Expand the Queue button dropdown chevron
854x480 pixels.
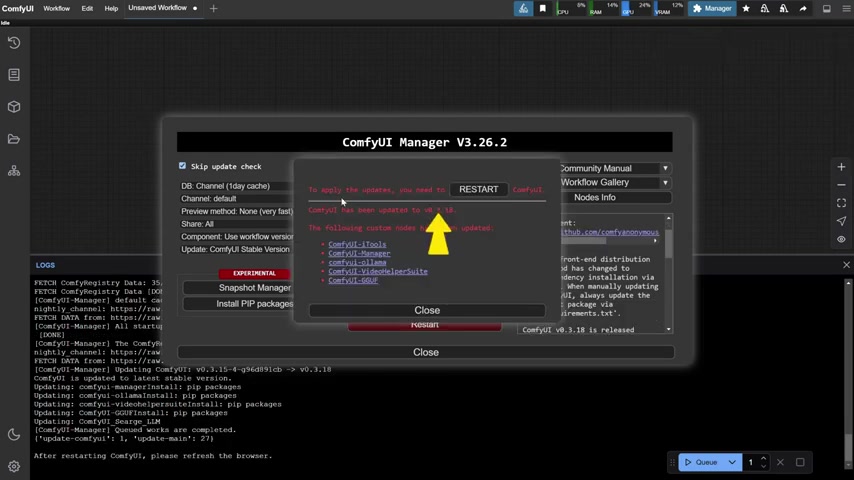tap(733, 462)
